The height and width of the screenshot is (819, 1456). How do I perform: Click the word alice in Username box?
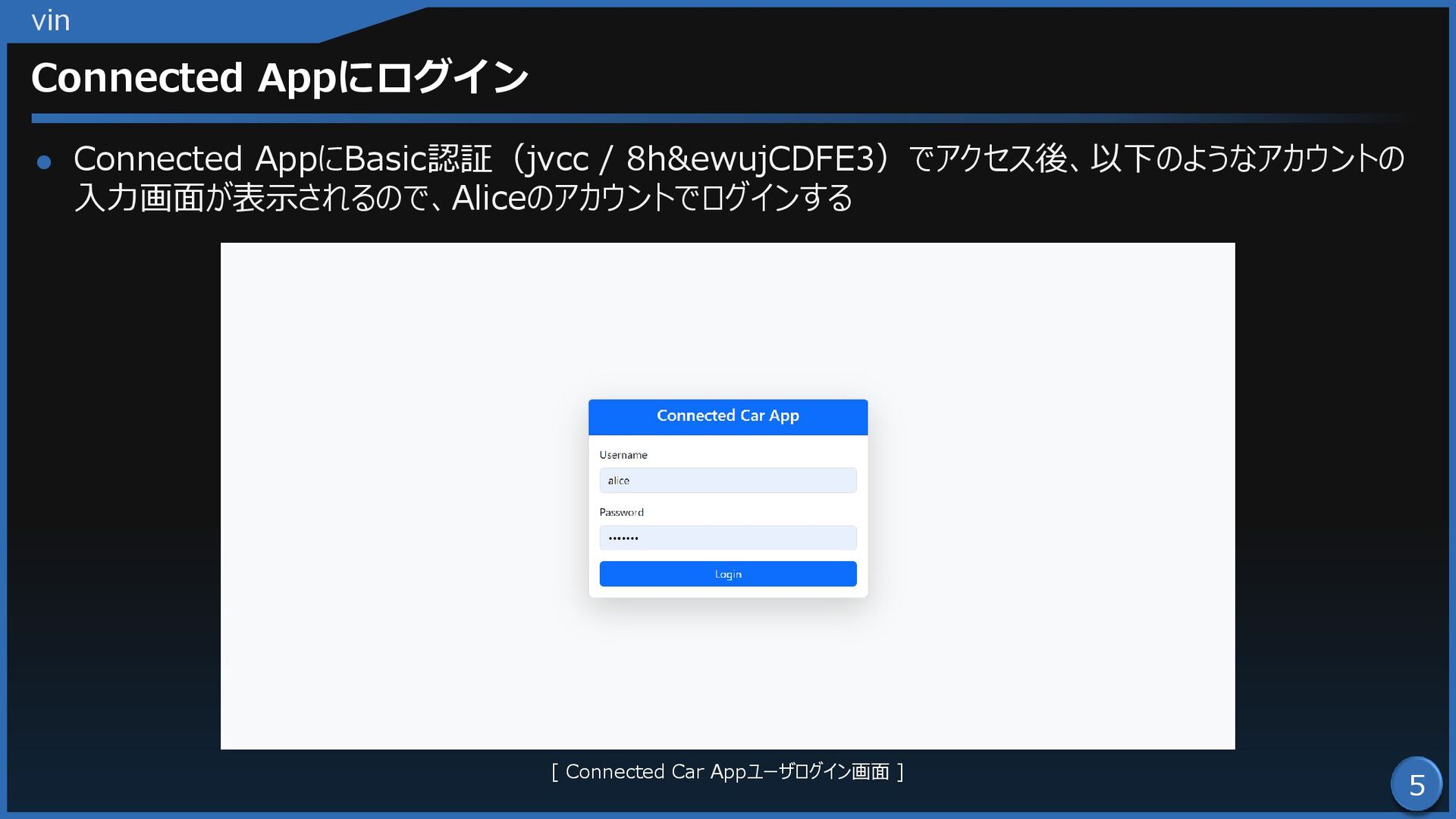click(x=618, y=481)
